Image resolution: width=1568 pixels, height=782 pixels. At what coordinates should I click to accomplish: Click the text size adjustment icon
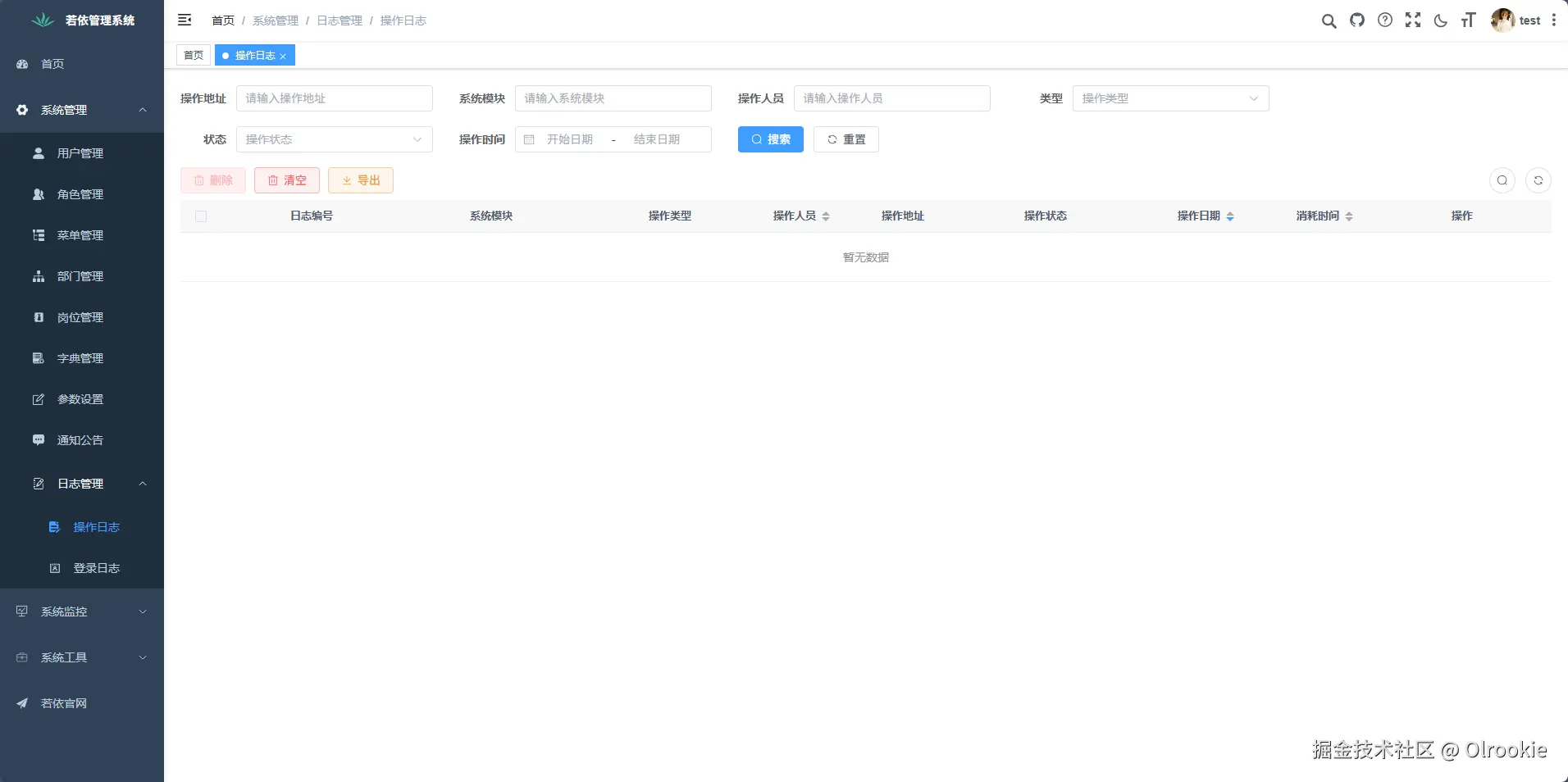pyautogui.click(x=1468, y=20)
